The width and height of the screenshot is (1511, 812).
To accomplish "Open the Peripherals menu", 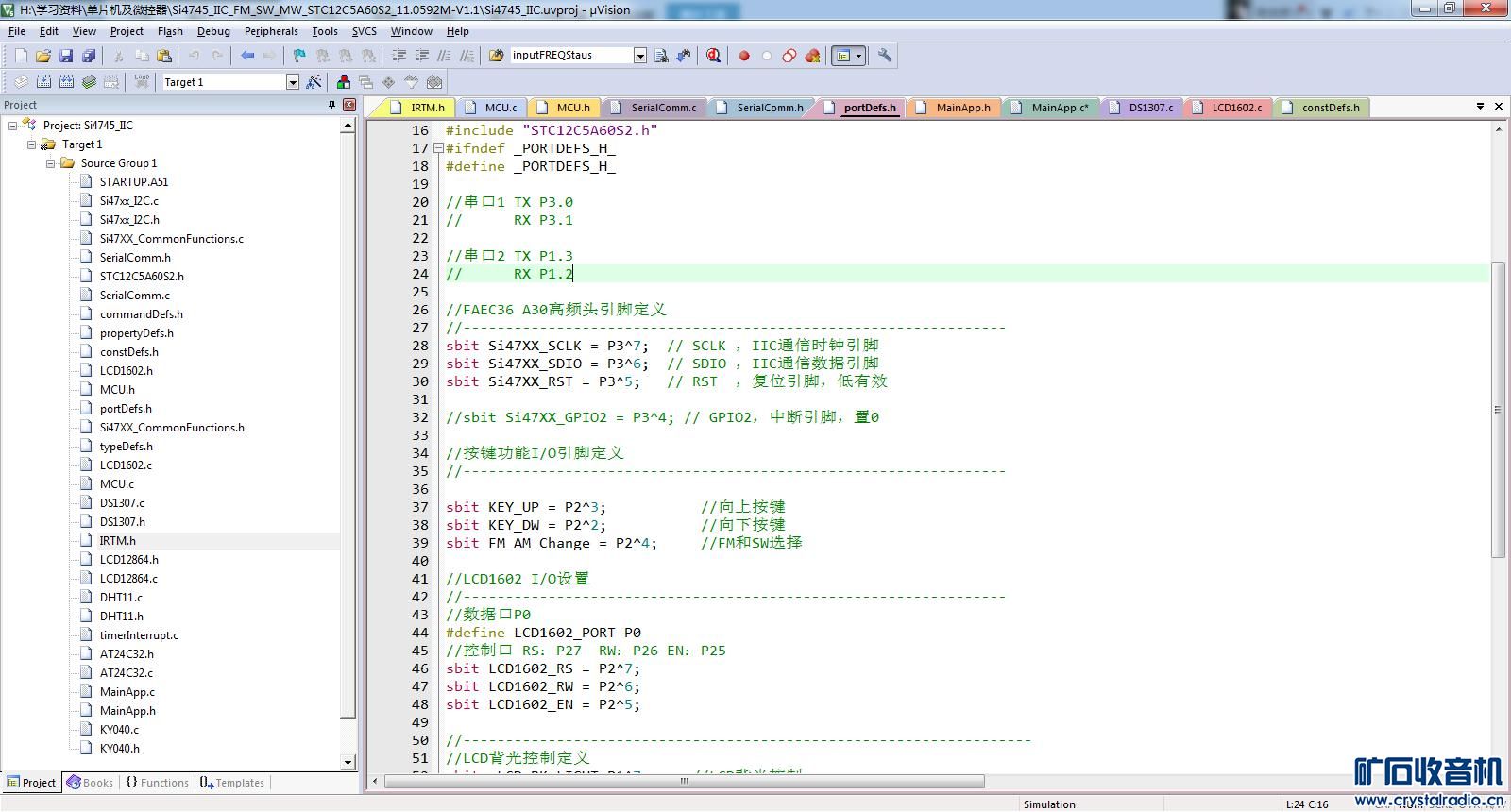I will coord(271,31).
